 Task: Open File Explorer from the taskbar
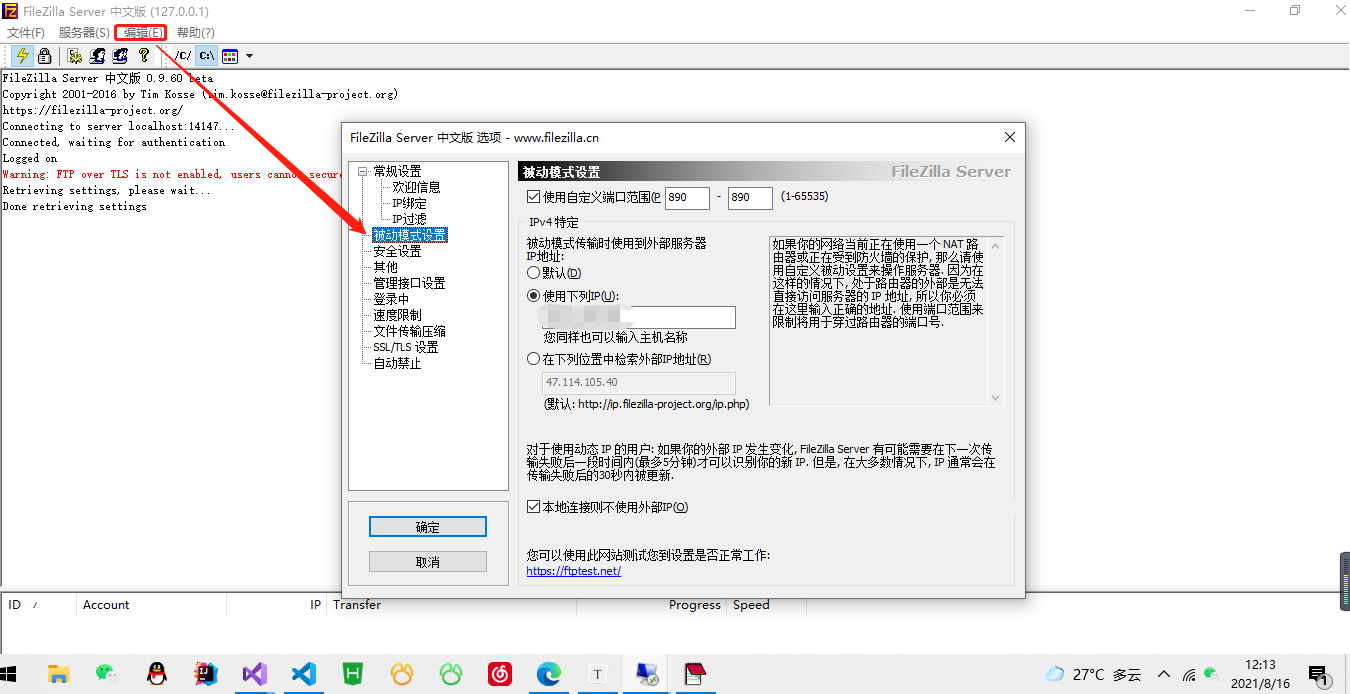59,674
